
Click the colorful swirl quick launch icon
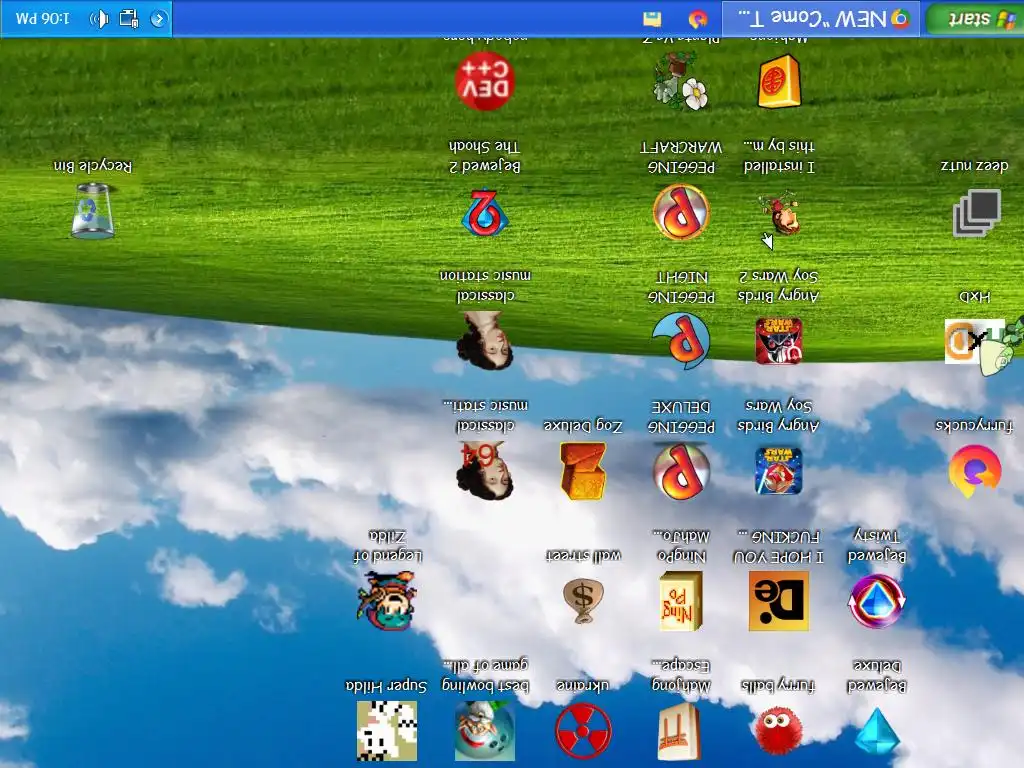pyautogui.click(x=698, y=19)
